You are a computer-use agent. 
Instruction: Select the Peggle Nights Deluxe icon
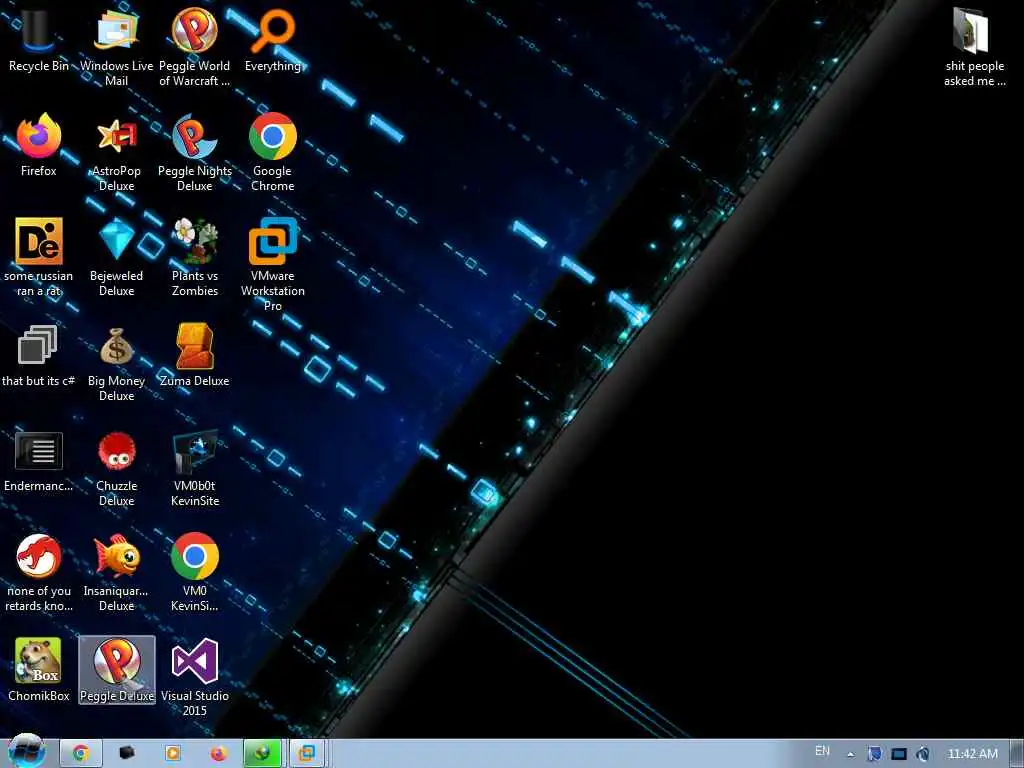point(195,153)
